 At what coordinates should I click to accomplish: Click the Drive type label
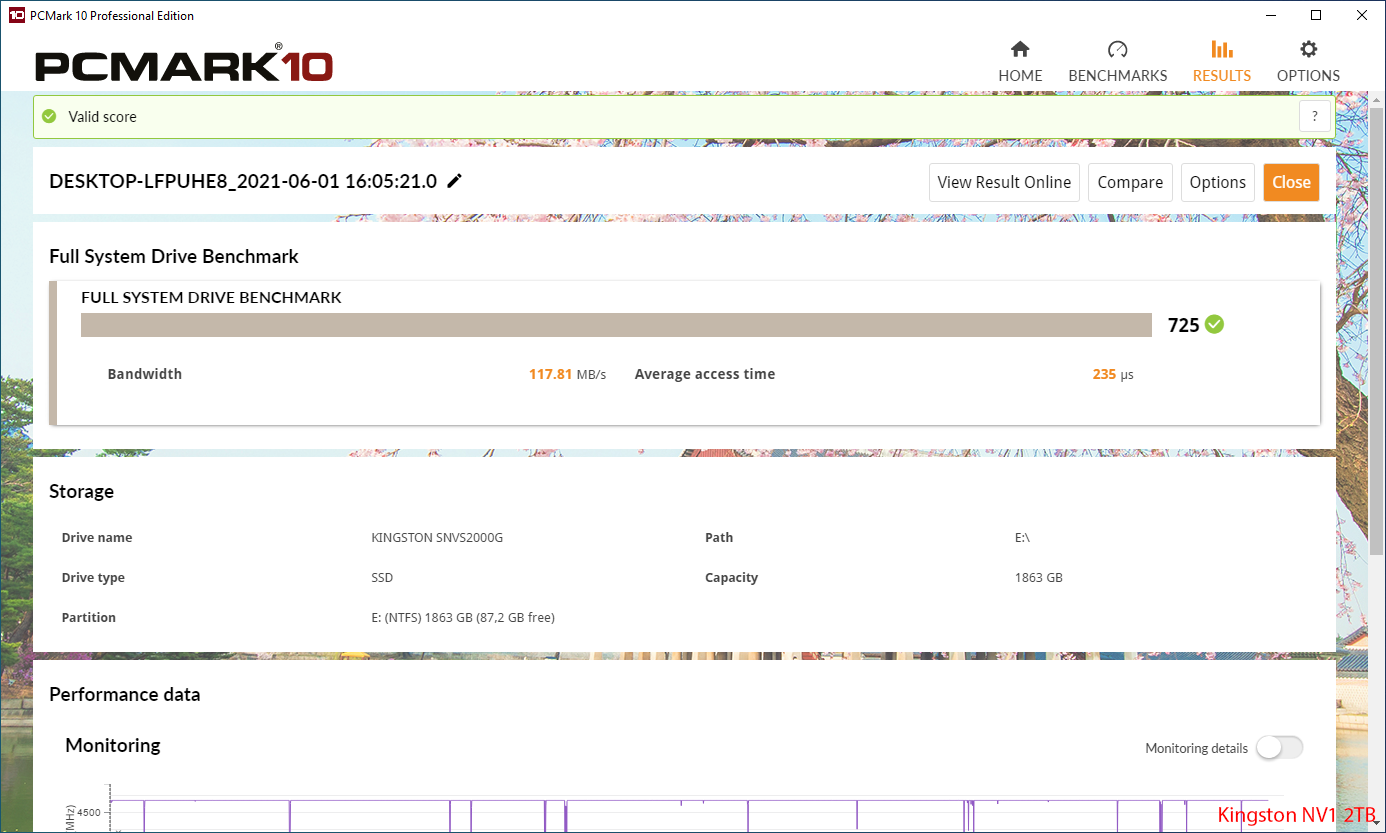coord(93,578)
